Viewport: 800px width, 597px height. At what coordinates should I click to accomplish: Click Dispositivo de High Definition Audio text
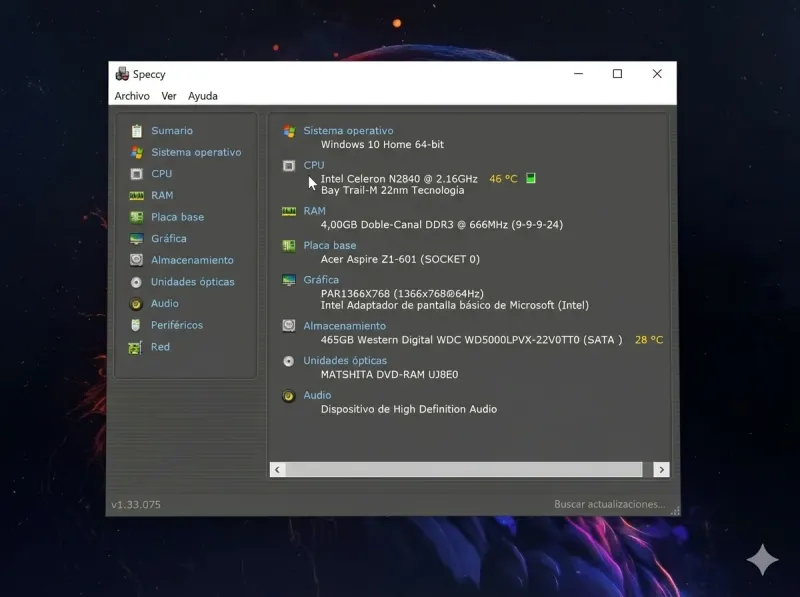(409, 409)
